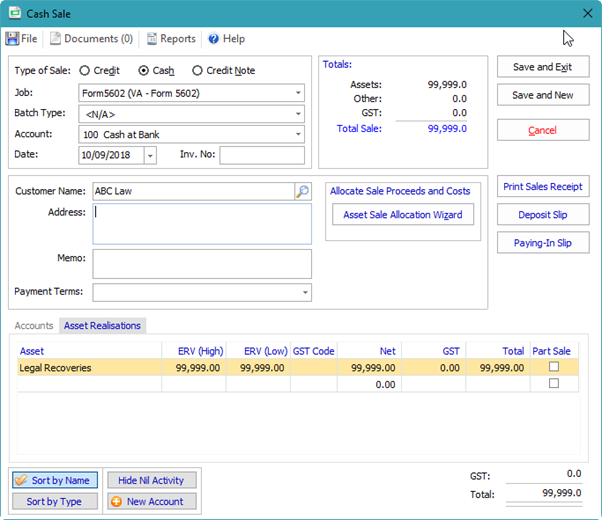Click the File save disk icon
This screenshot has height=520, width=602.
point(12,39)
